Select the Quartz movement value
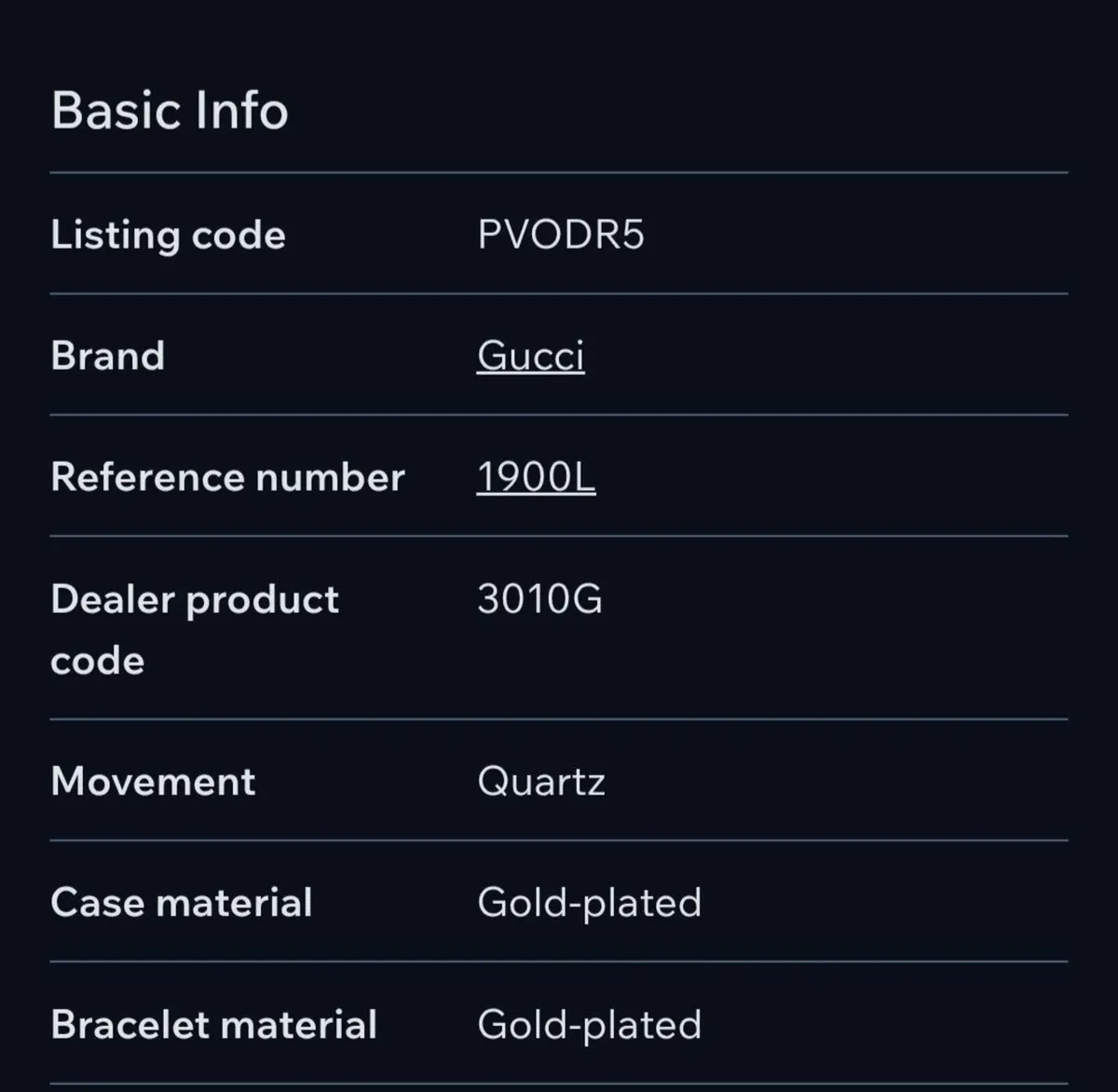The width and height of the screenshot is (1118, 1092). point(540,781)
